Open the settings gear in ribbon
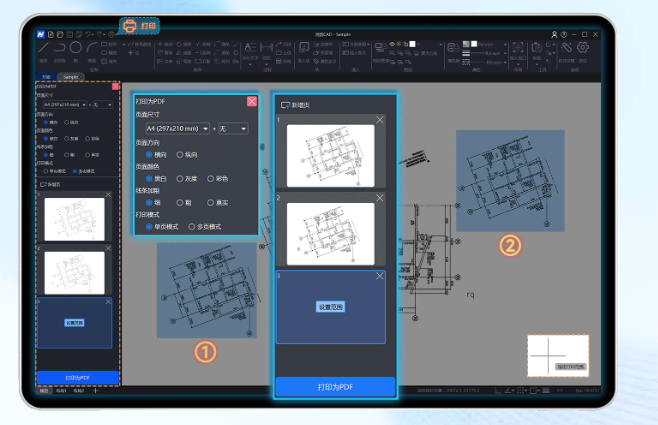The height and width of the screenshot is (425, 658). click(x=582, y=47)
